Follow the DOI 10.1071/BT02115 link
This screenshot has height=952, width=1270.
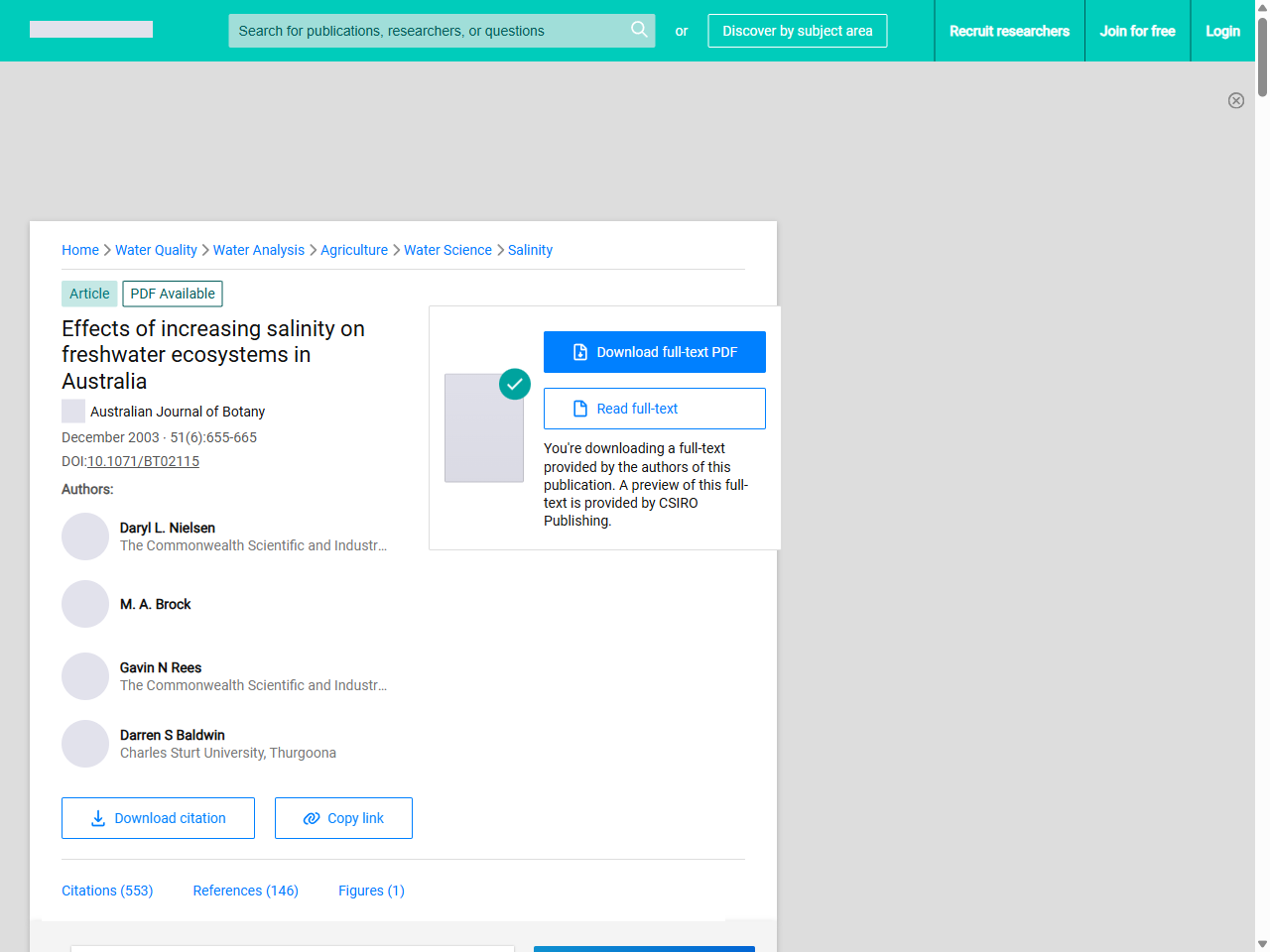click(143, 461)
